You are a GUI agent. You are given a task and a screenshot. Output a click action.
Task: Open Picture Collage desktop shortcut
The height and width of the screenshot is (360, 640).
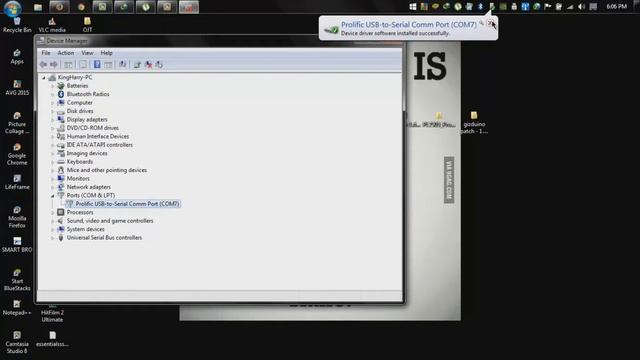click(17, 123)
